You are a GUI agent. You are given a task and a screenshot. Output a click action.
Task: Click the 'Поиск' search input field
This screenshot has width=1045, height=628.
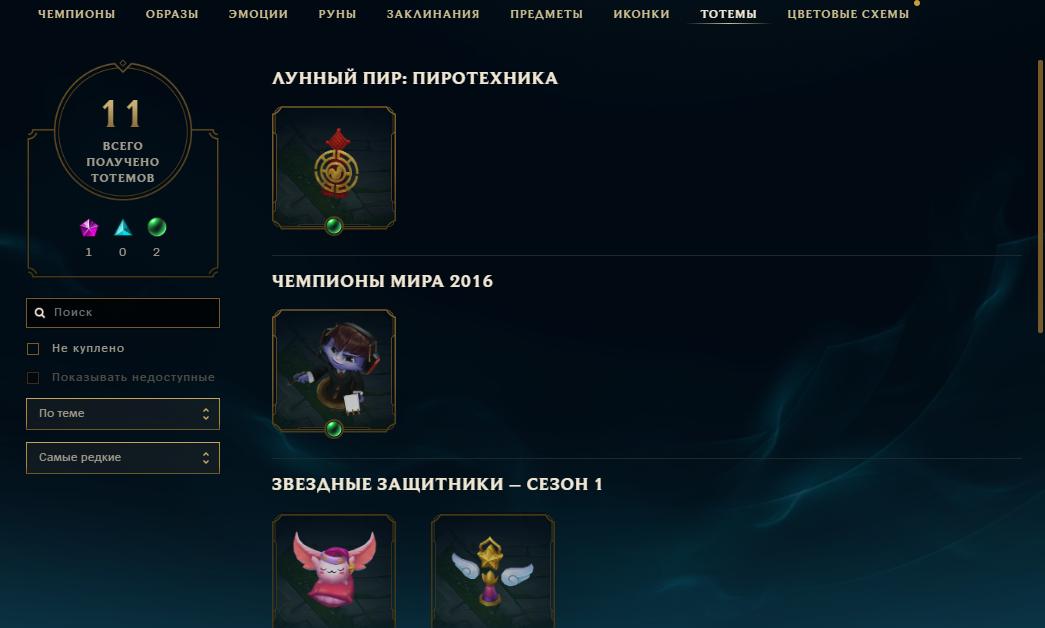[123, 313]
